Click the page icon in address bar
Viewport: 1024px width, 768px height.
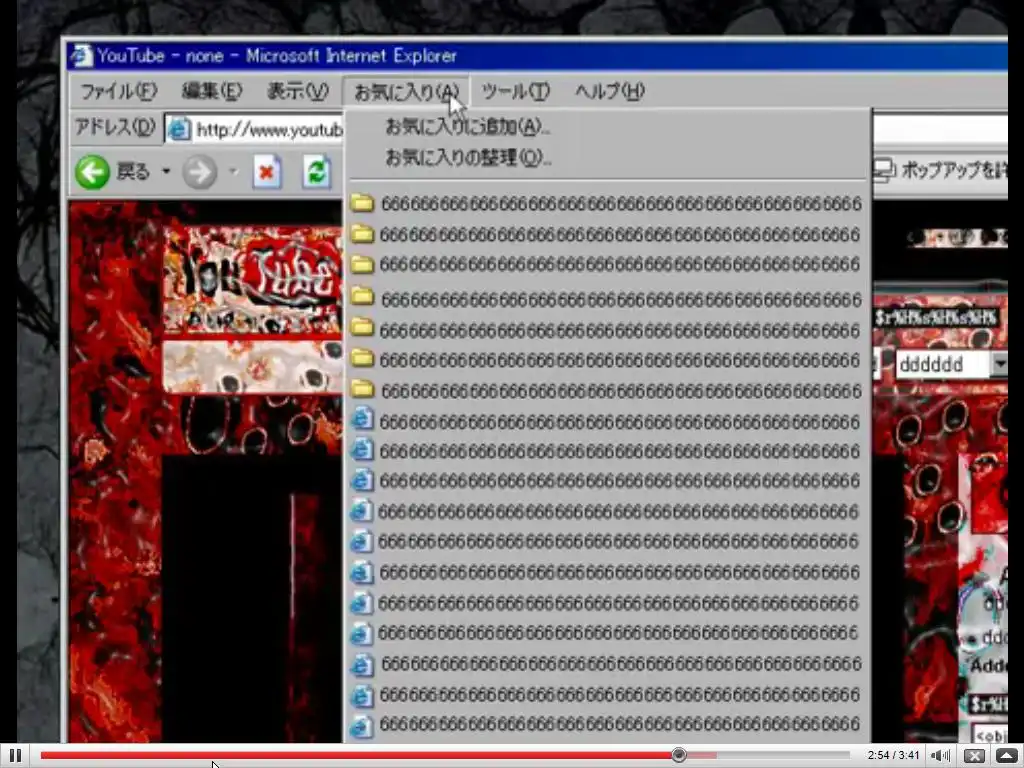[178, 129]
